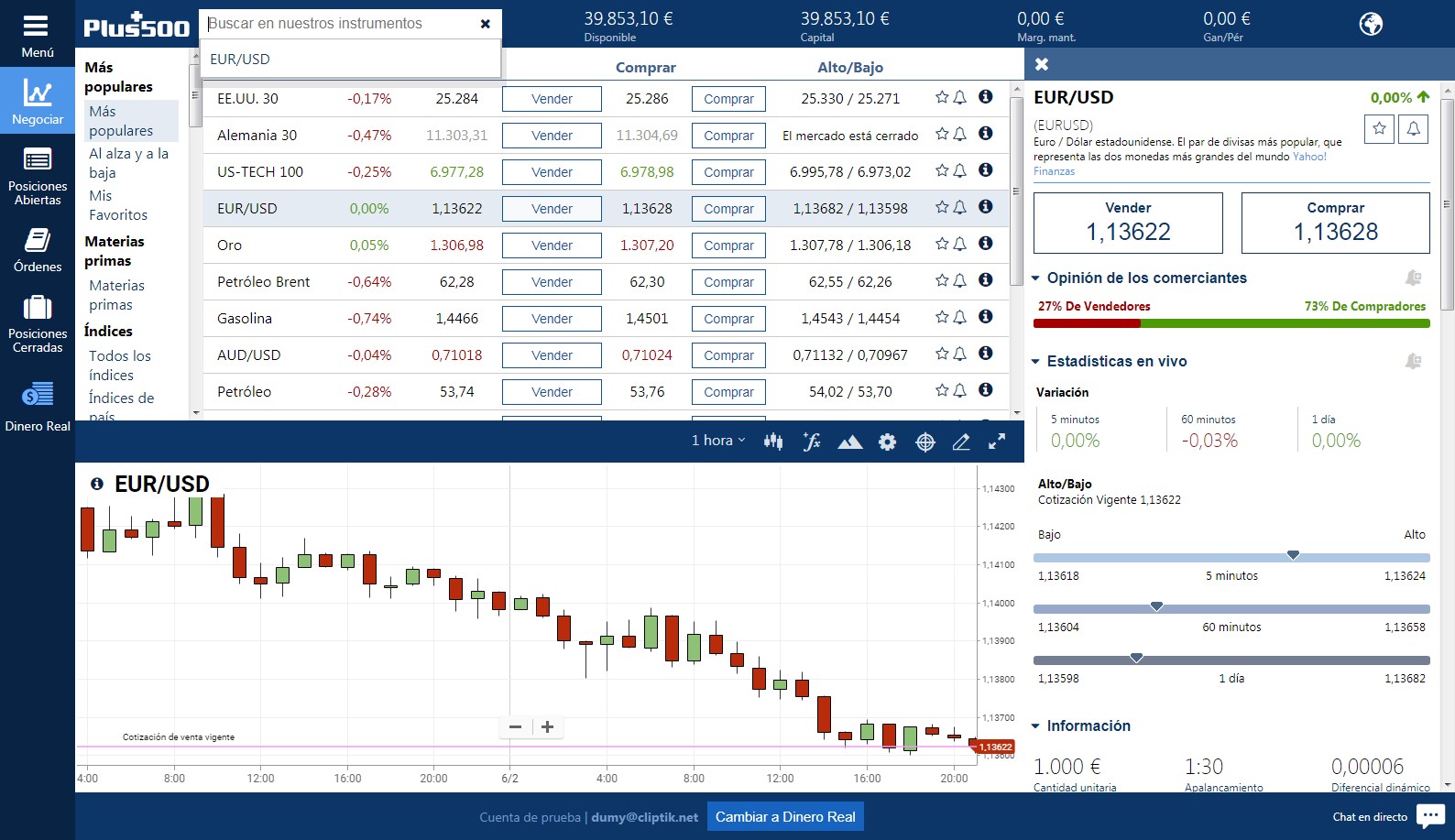1455x840 pixels.
Task: Set alert bell in EUR/USD detail panel
Action: pos(1414,129)
